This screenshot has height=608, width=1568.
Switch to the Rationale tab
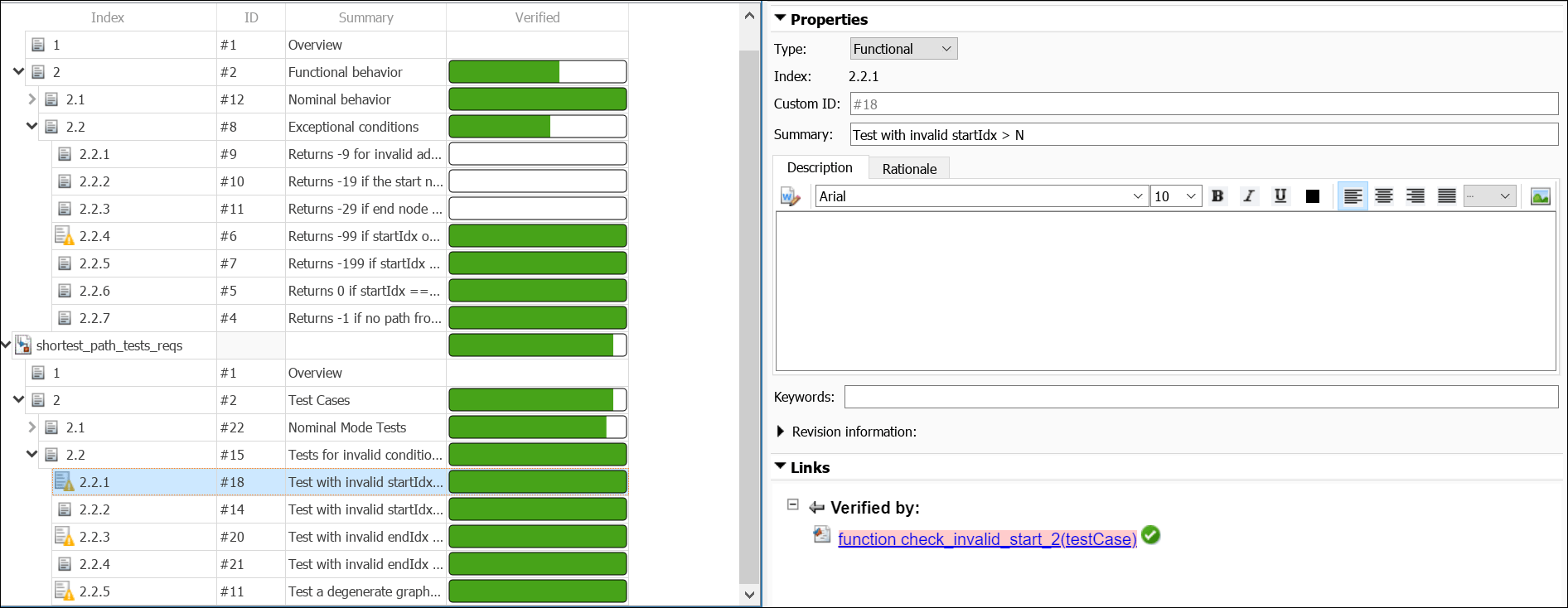[x=909, y=169]
